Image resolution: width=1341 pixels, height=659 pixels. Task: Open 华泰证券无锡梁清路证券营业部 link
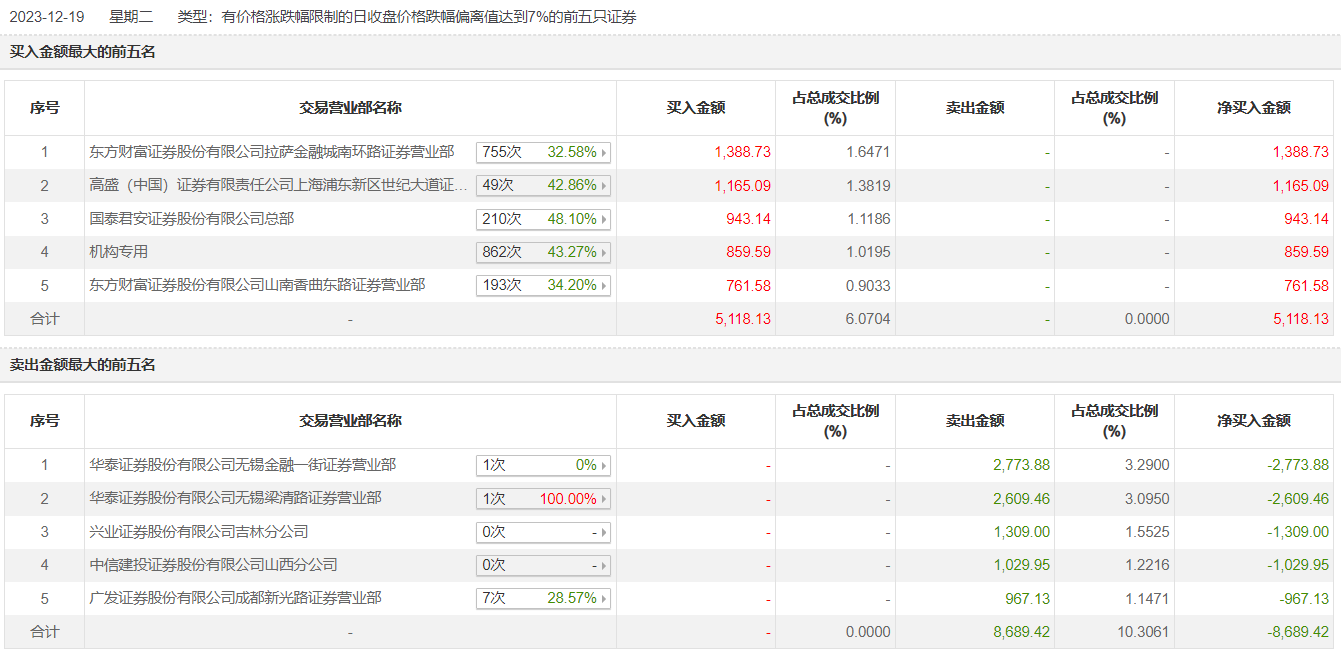coord(236,498)
